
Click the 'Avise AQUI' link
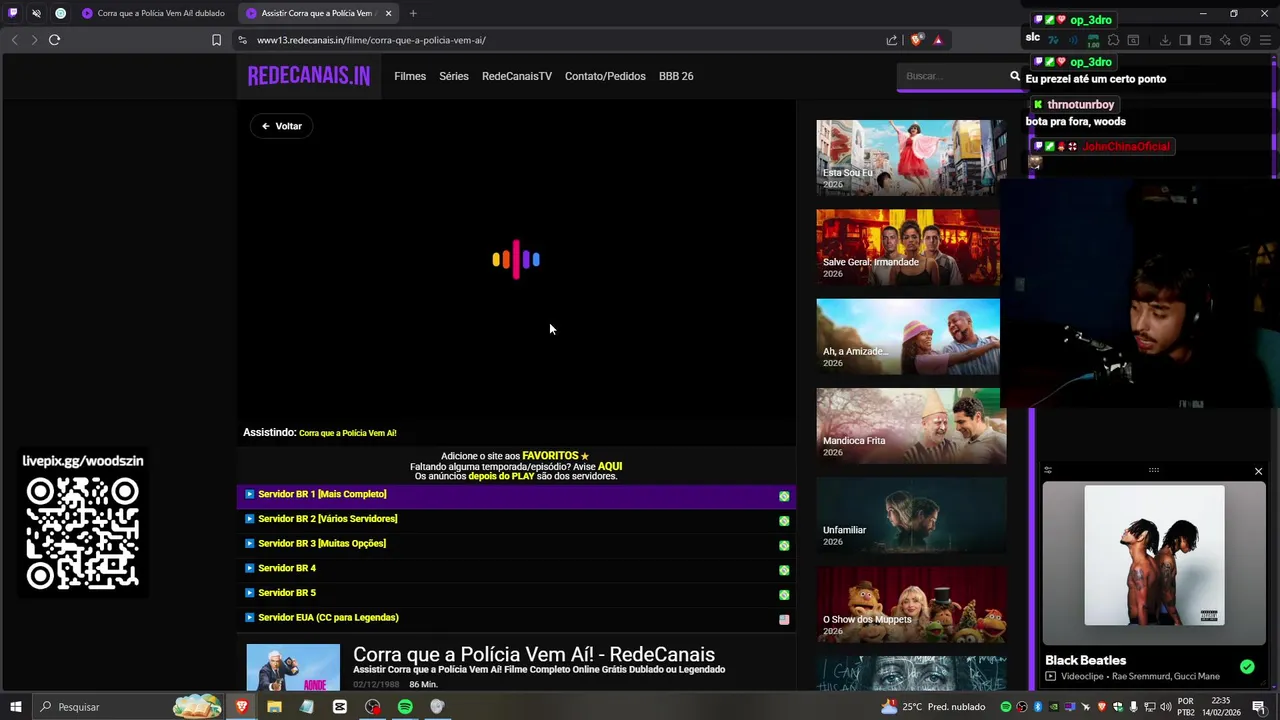pos(610,466)
